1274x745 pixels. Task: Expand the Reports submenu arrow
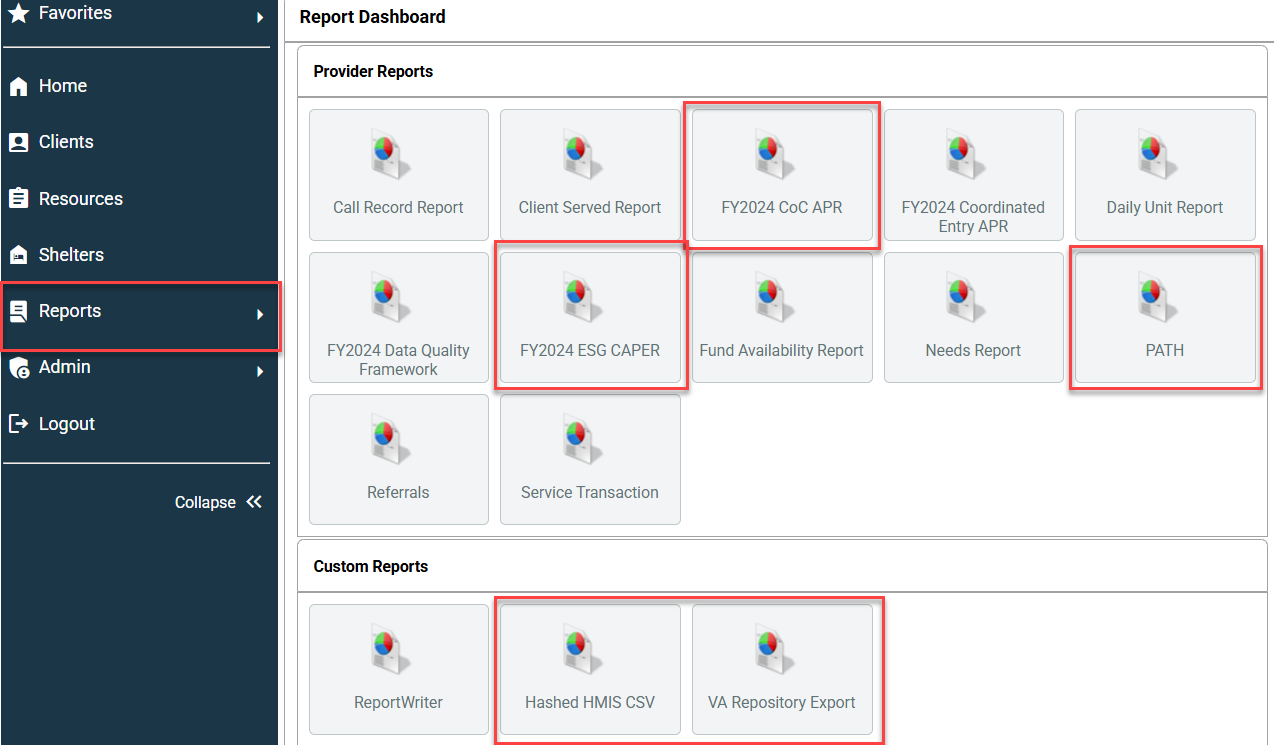click(x=259, y=314)
